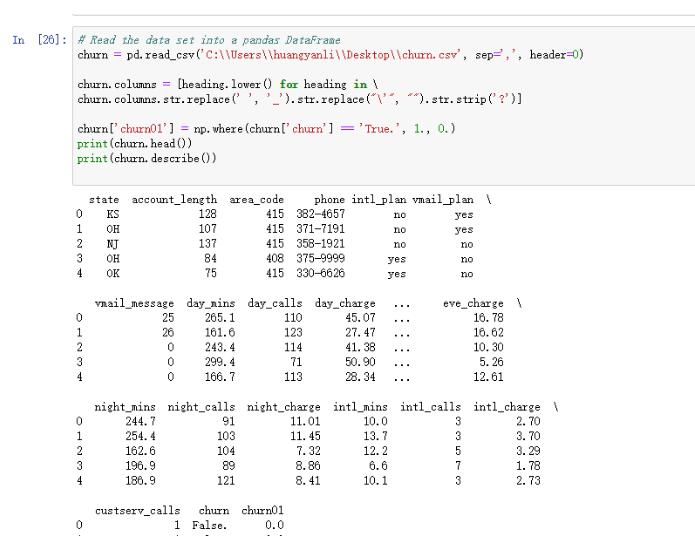Click phone number 375-9999
This screenshot has width=695, height=536.
point(320,258)
